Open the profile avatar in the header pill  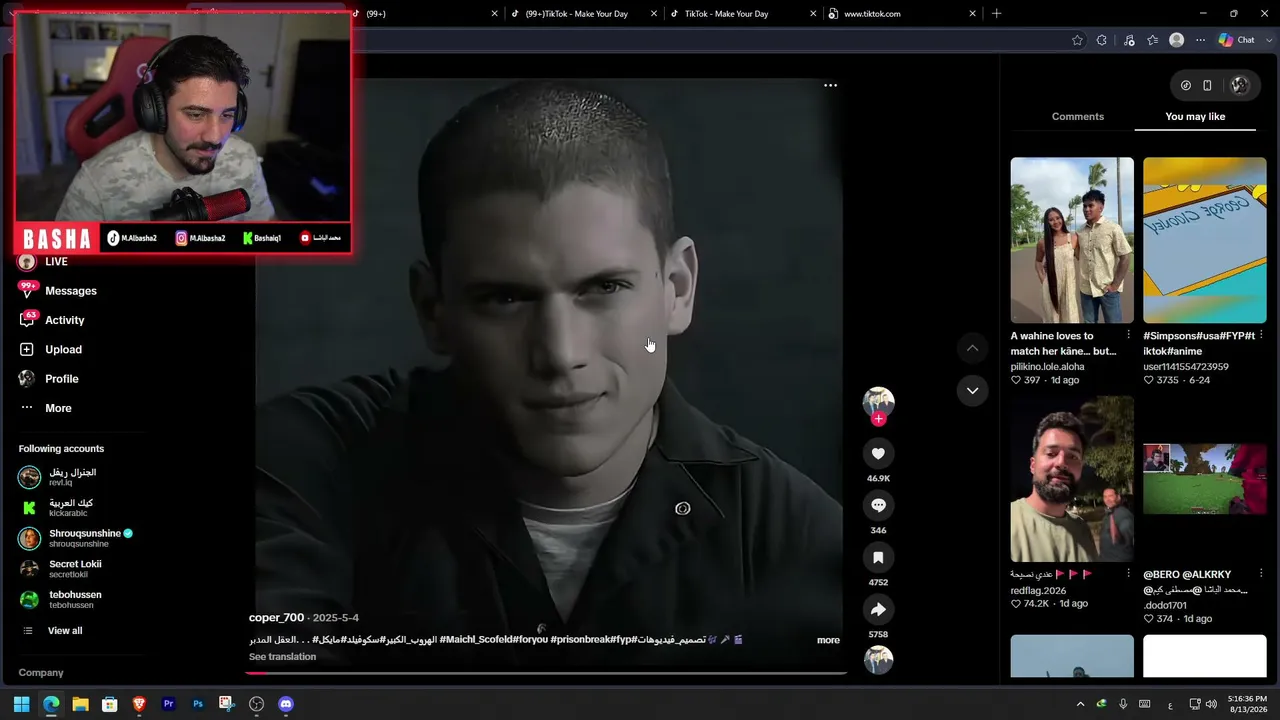pos(1239,86)
